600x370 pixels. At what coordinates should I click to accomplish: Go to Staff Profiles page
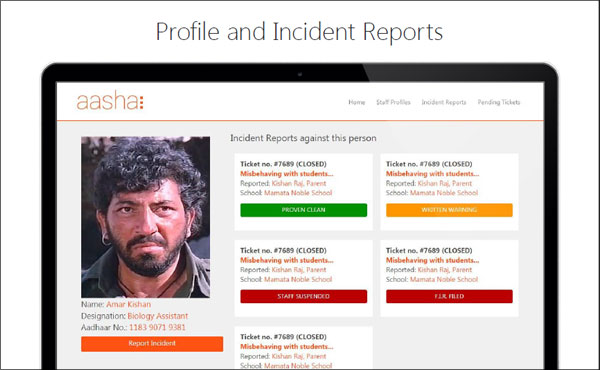pyautogui.click(x=393, y=102)
